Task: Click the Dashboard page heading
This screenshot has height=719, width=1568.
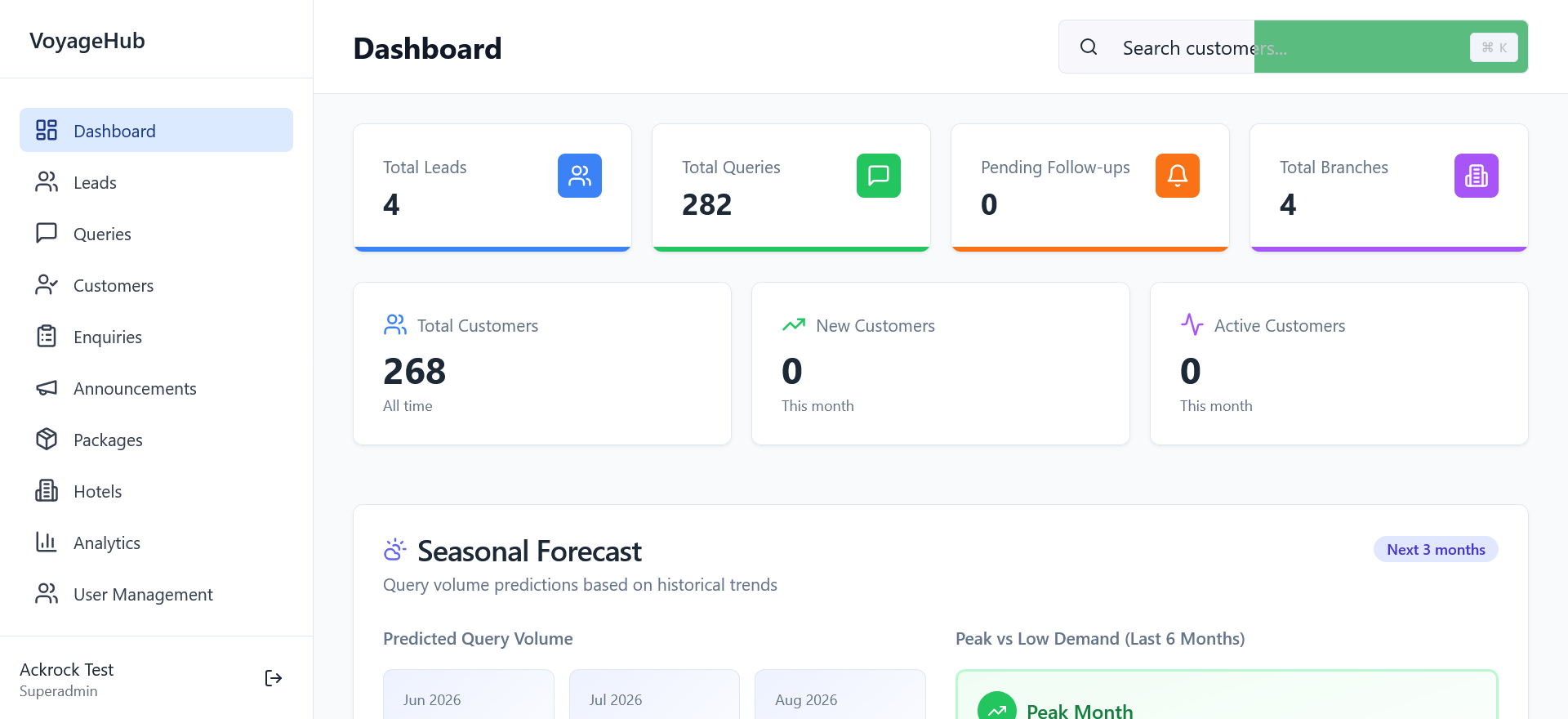Action: (x=427, y=48)
